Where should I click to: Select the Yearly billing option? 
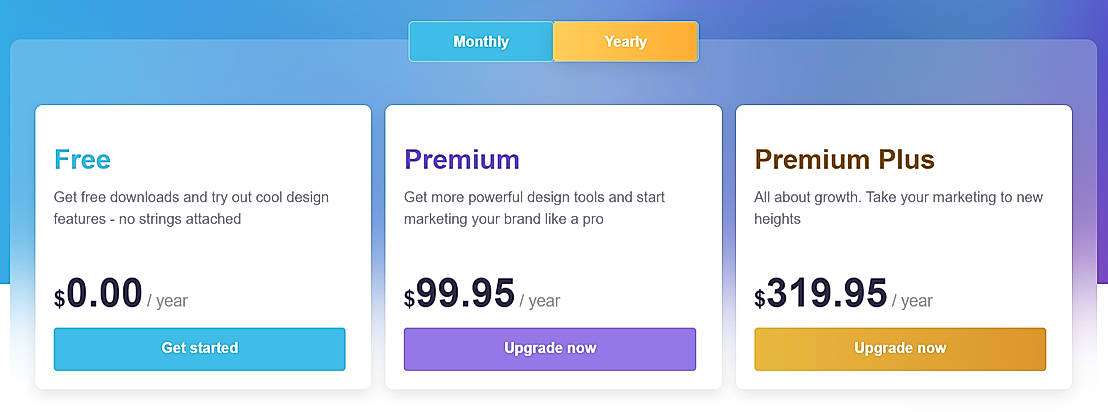[625, 42]
